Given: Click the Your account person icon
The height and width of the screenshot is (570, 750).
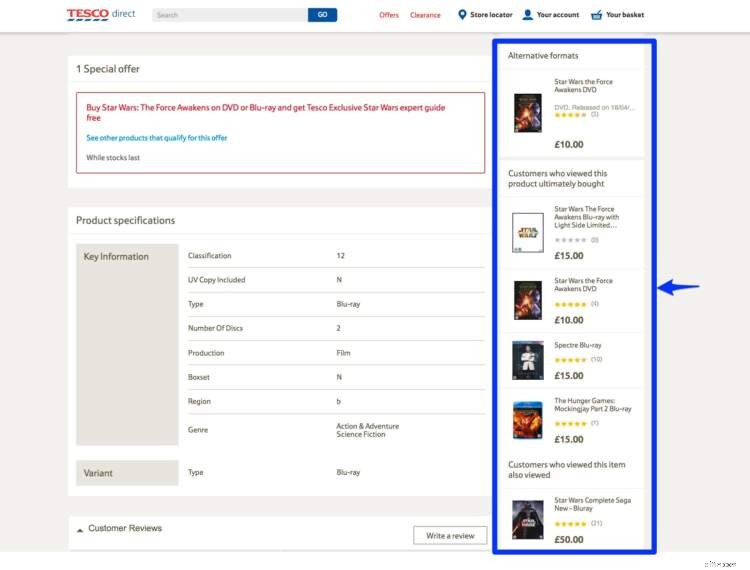Looking at the screenshot, I should click(527, 15).
